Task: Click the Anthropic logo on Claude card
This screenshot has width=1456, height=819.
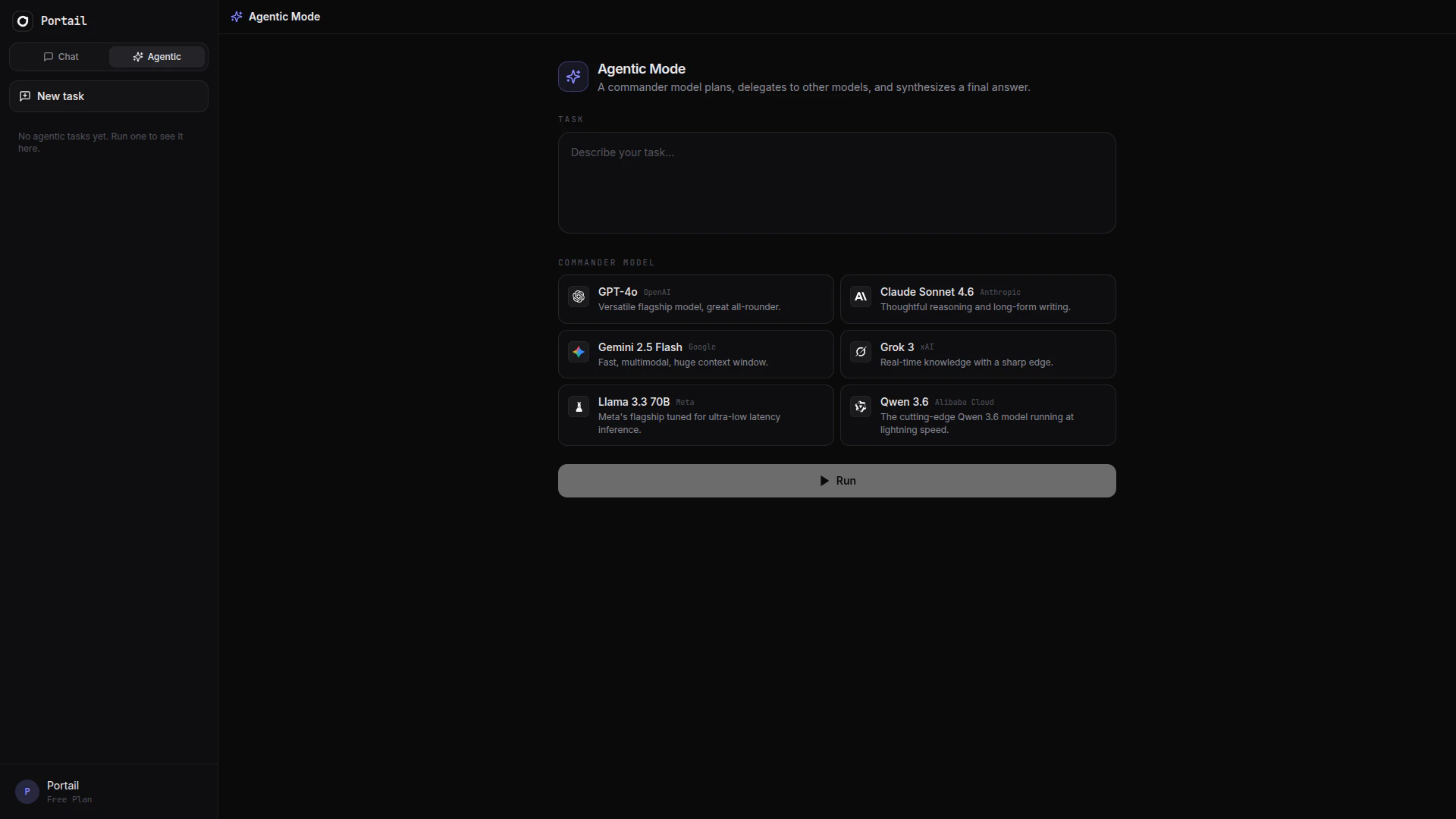Action: click(861, 297)
